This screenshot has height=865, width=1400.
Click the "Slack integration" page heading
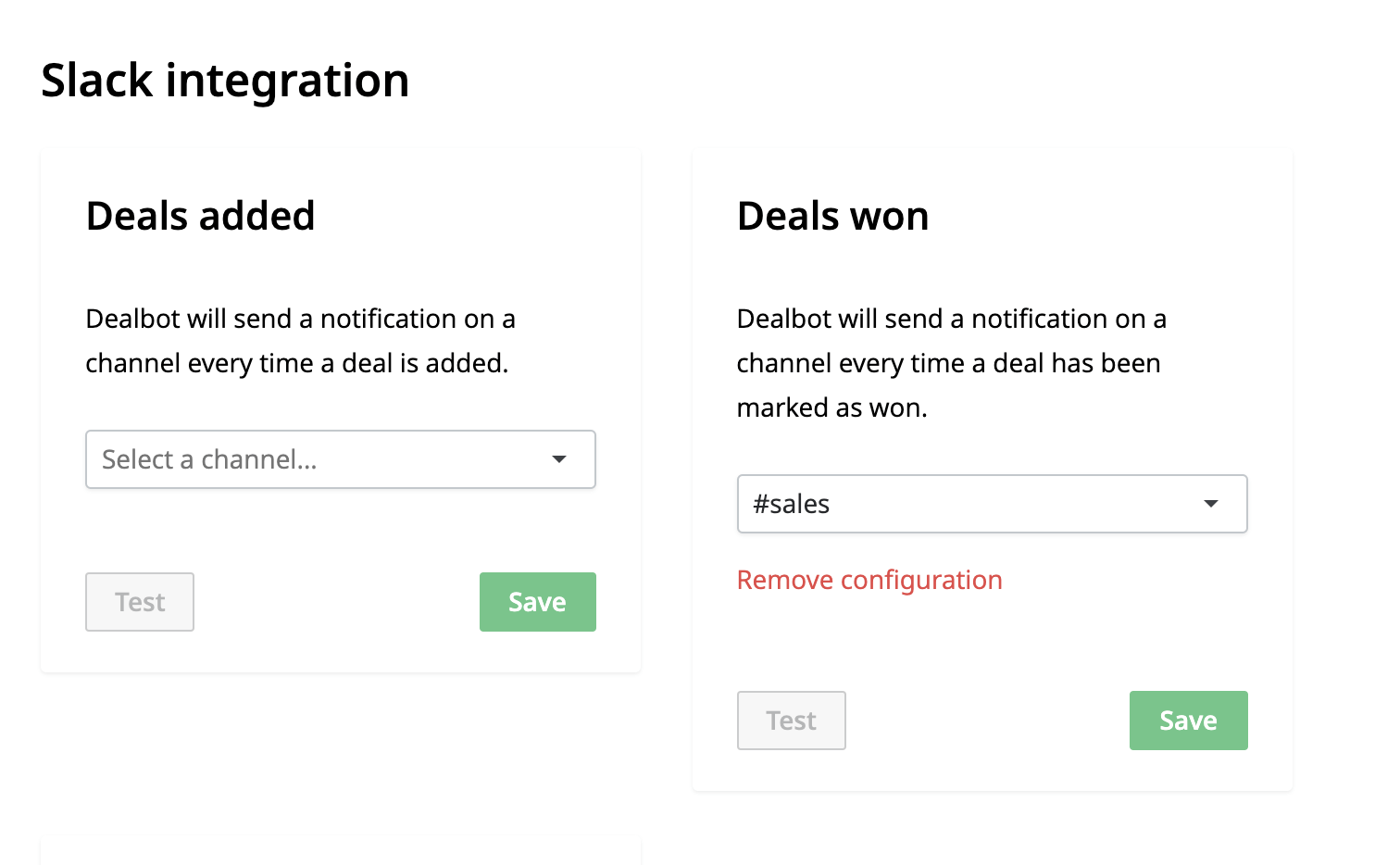point(225,81)
